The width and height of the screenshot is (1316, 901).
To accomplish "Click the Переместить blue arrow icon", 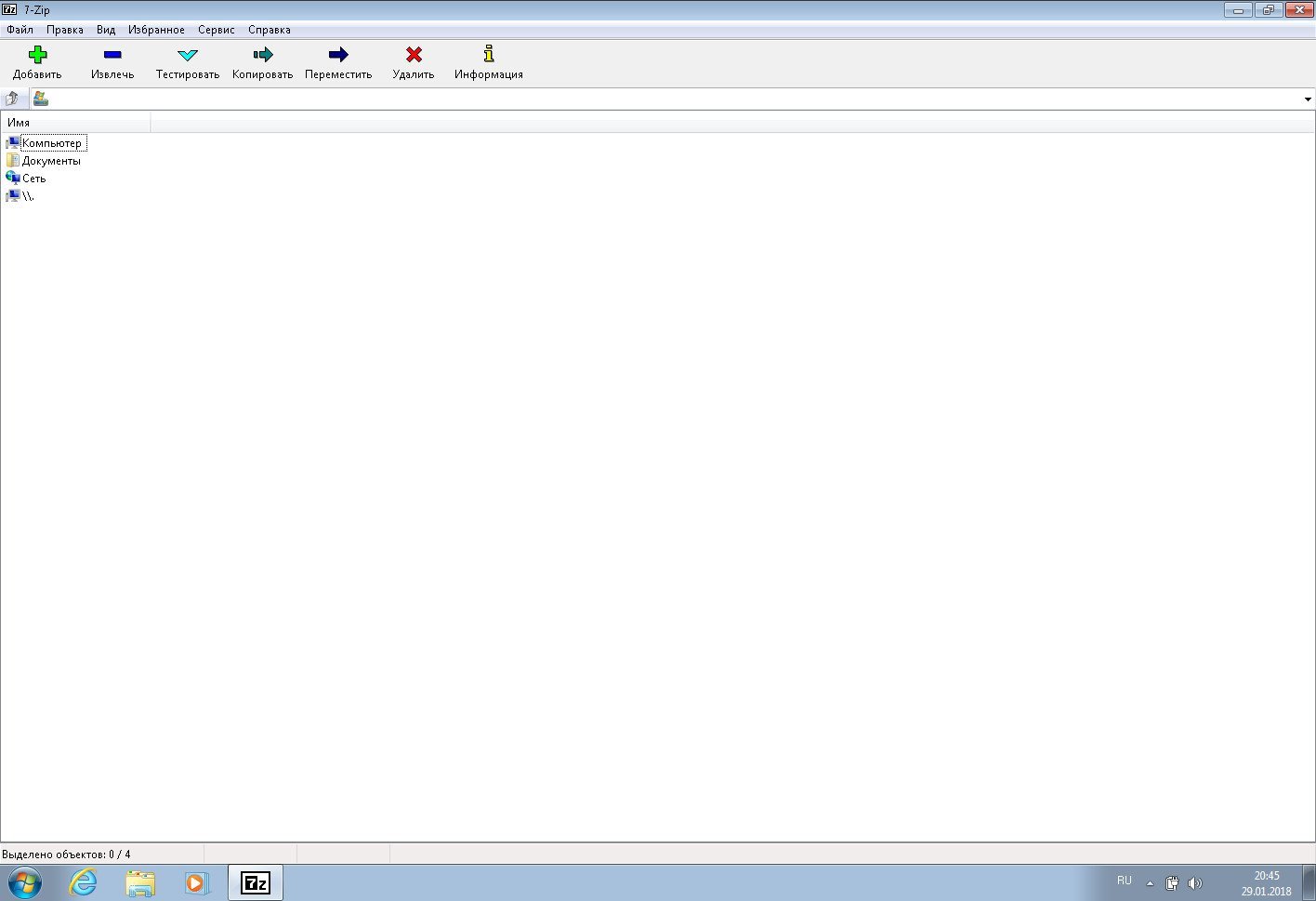I will click(x=338, y=55).
